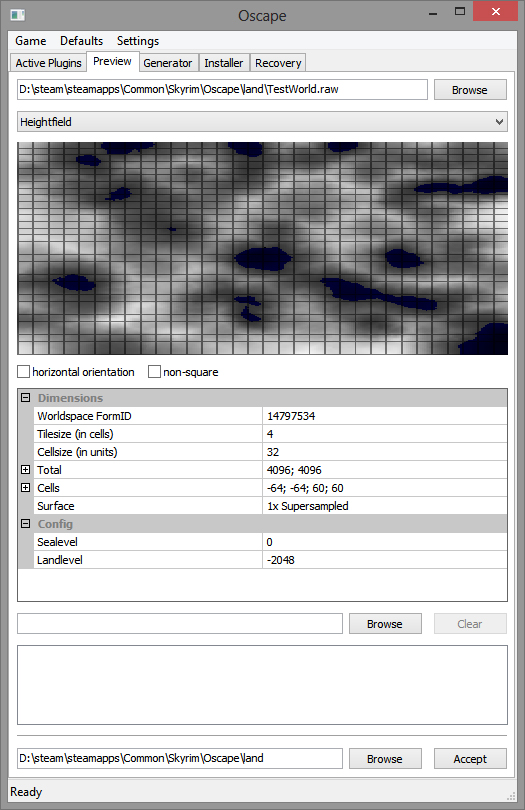This screenshot has height=810, width=525.
Task: Switch to the Active Plugins tab
Action: [x=49, y=63]
